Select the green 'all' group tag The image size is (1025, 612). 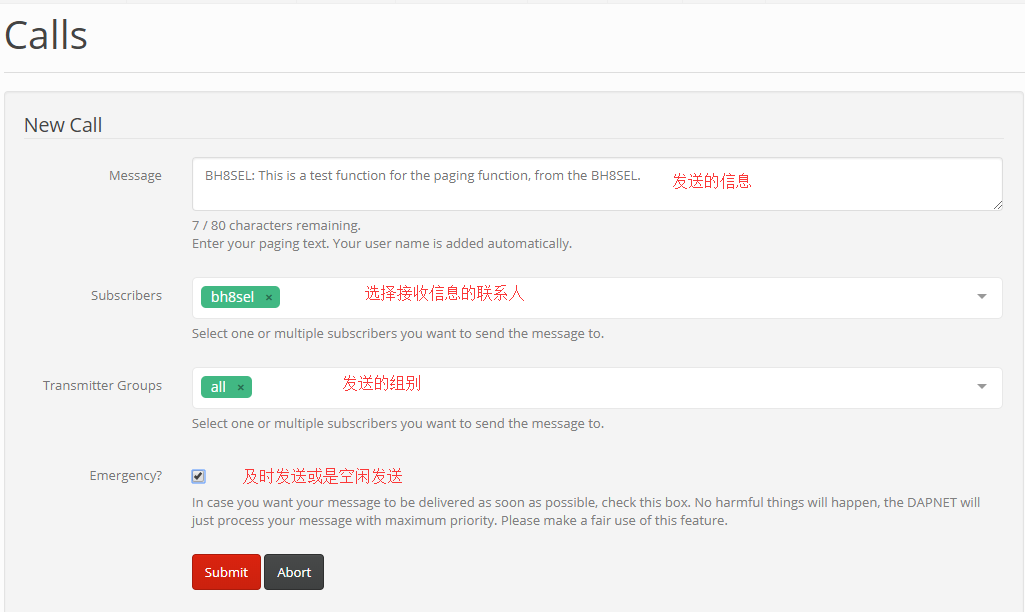click(x=218, y=387)
